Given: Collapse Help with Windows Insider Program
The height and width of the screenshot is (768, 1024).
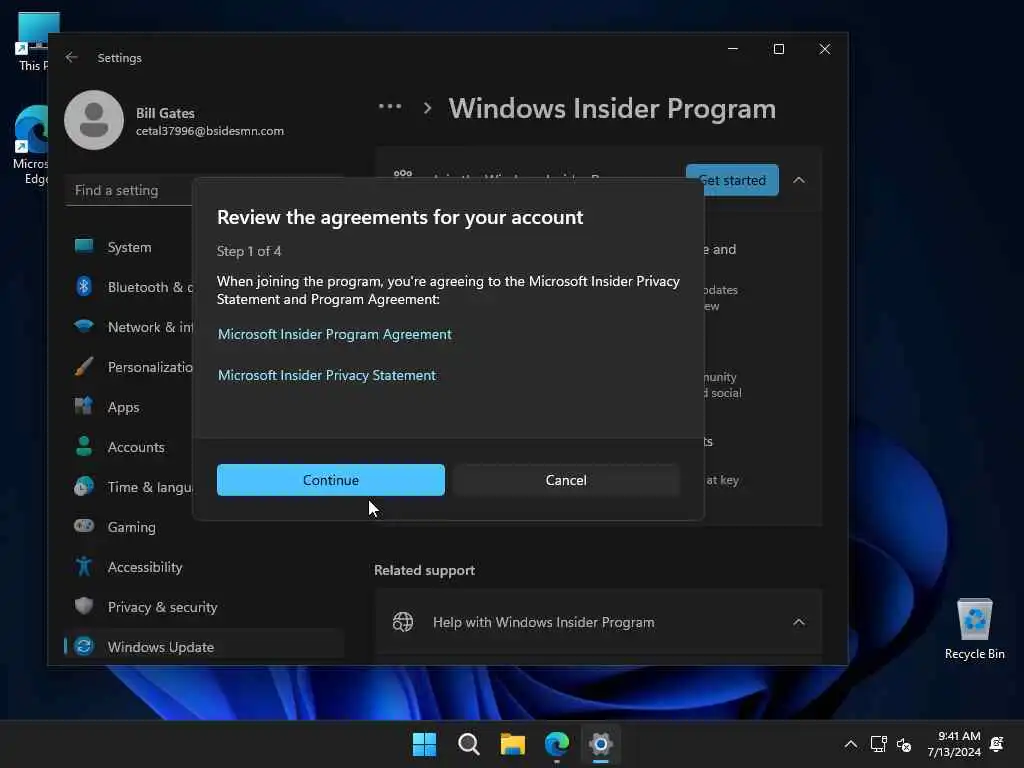Looking at the screenshot, I should tap(799, 622).
